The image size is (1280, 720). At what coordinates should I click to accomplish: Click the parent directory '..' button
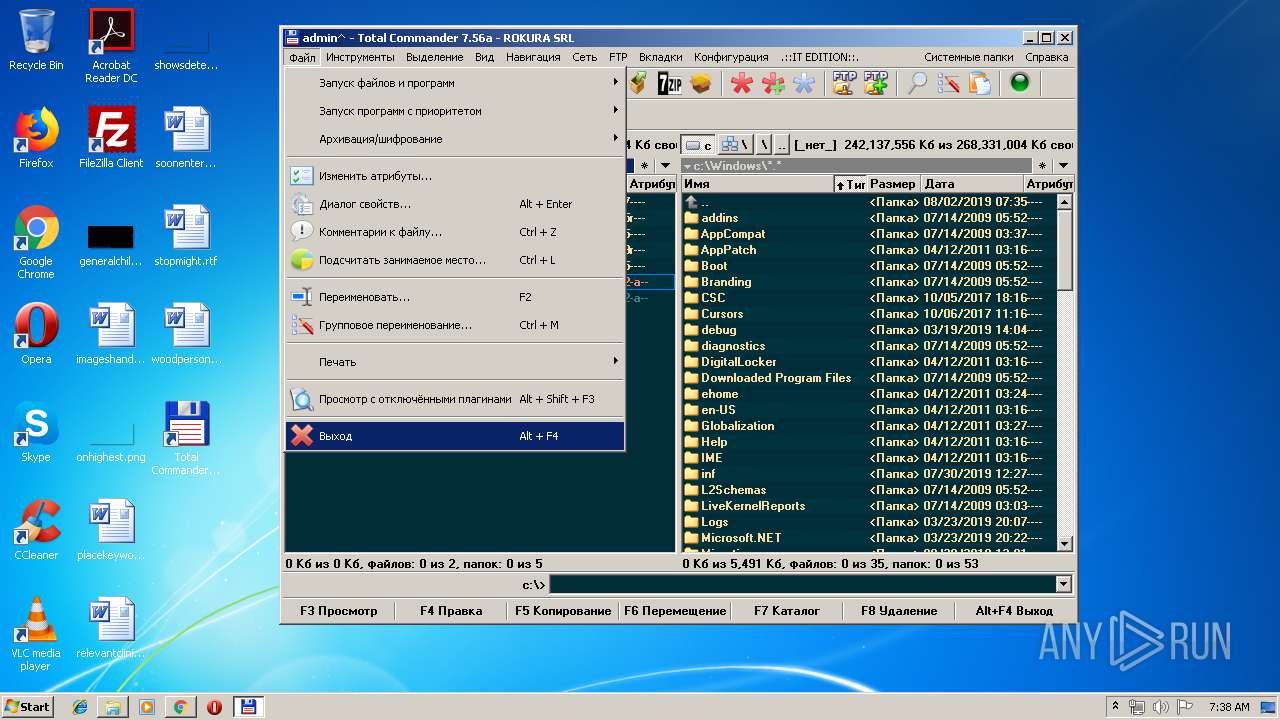point(782,145)
